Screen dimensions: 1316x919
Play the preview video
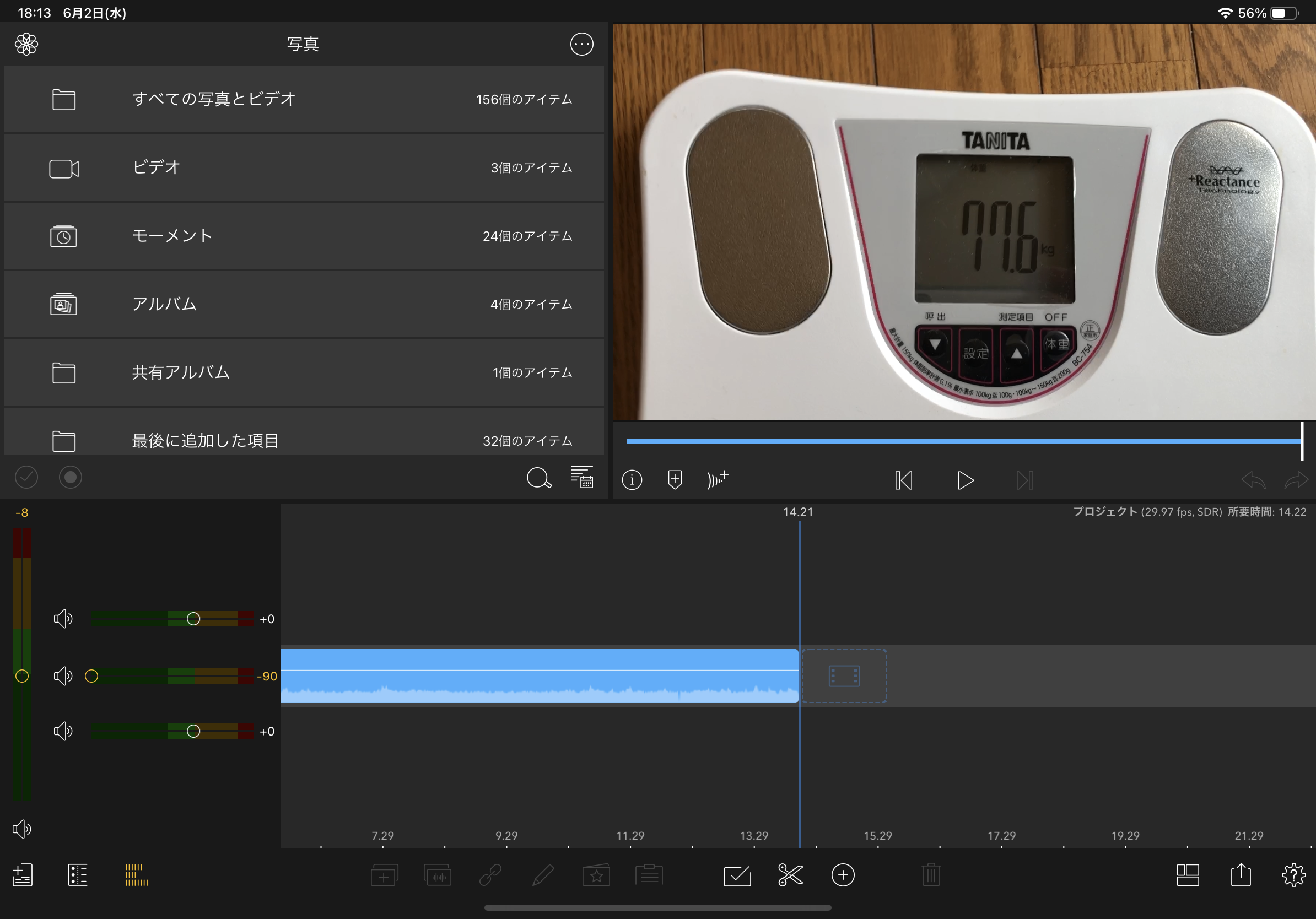(965, 480)
